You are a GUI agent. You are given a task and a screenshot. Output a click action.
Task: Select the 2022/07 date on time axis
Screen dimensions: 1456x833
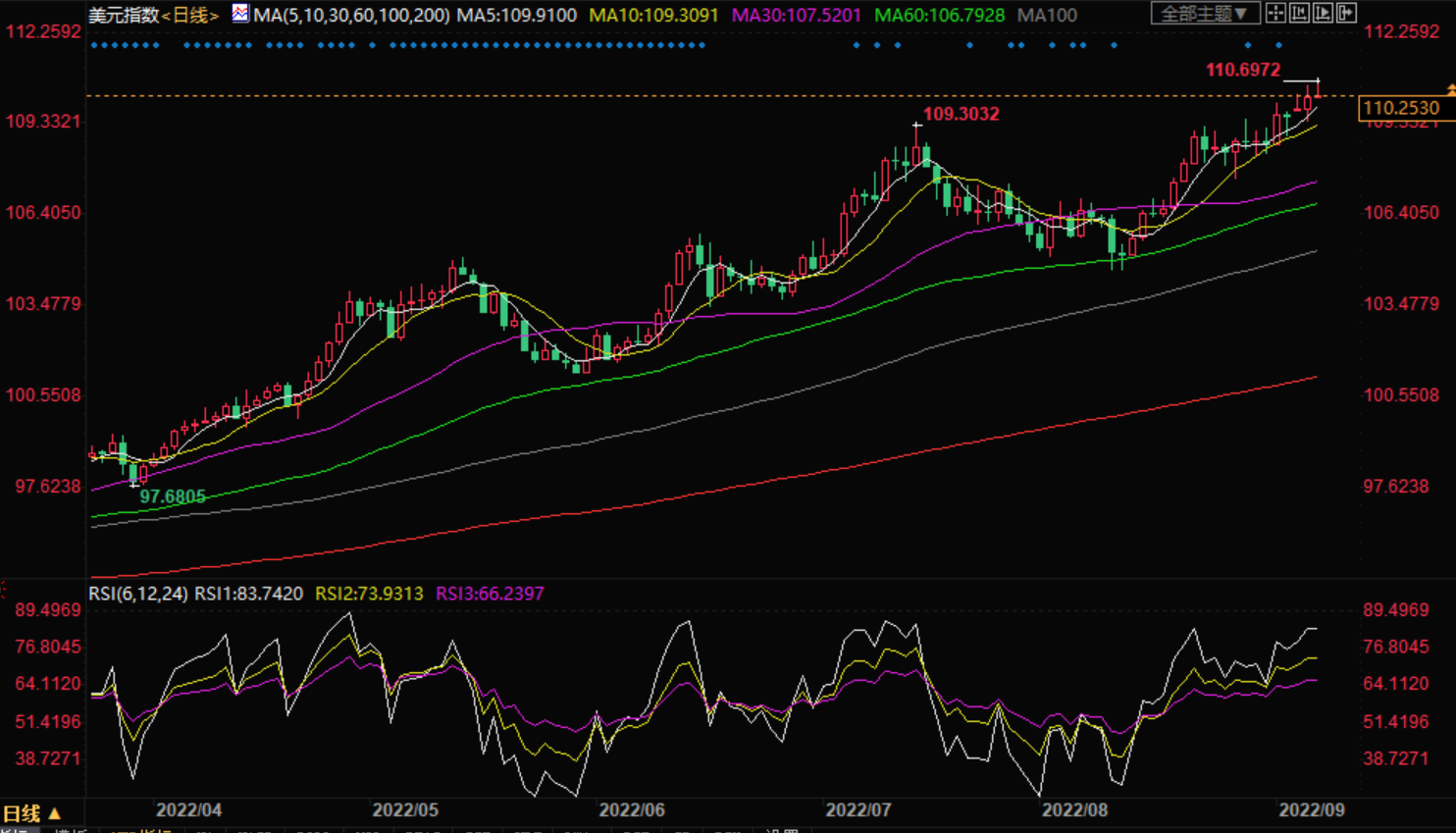click(858, 809)
